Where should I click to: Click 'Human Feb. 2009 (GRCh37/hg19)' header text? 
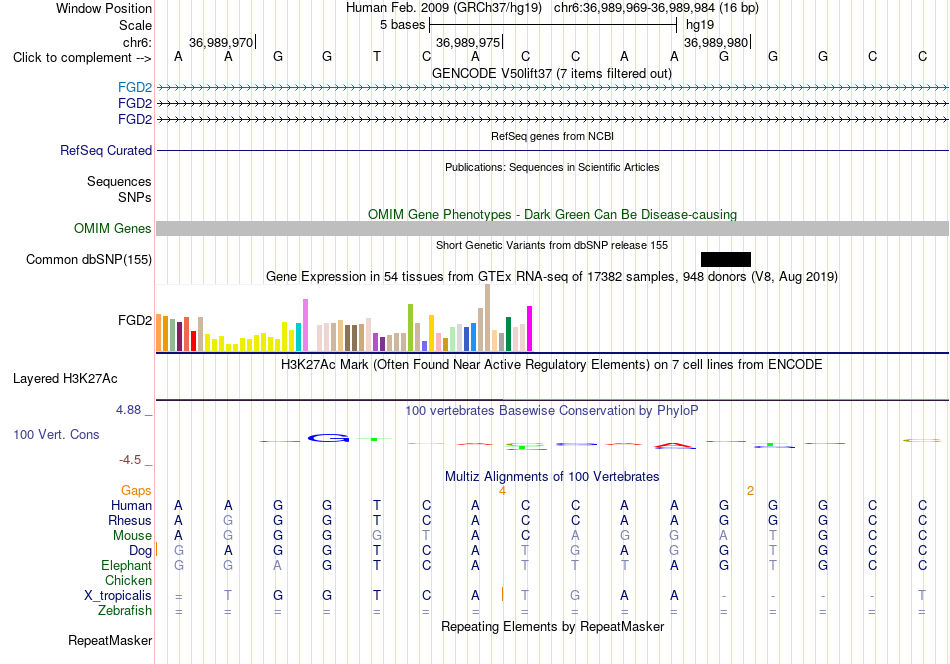pyautogui.click(x=444, y=8)
